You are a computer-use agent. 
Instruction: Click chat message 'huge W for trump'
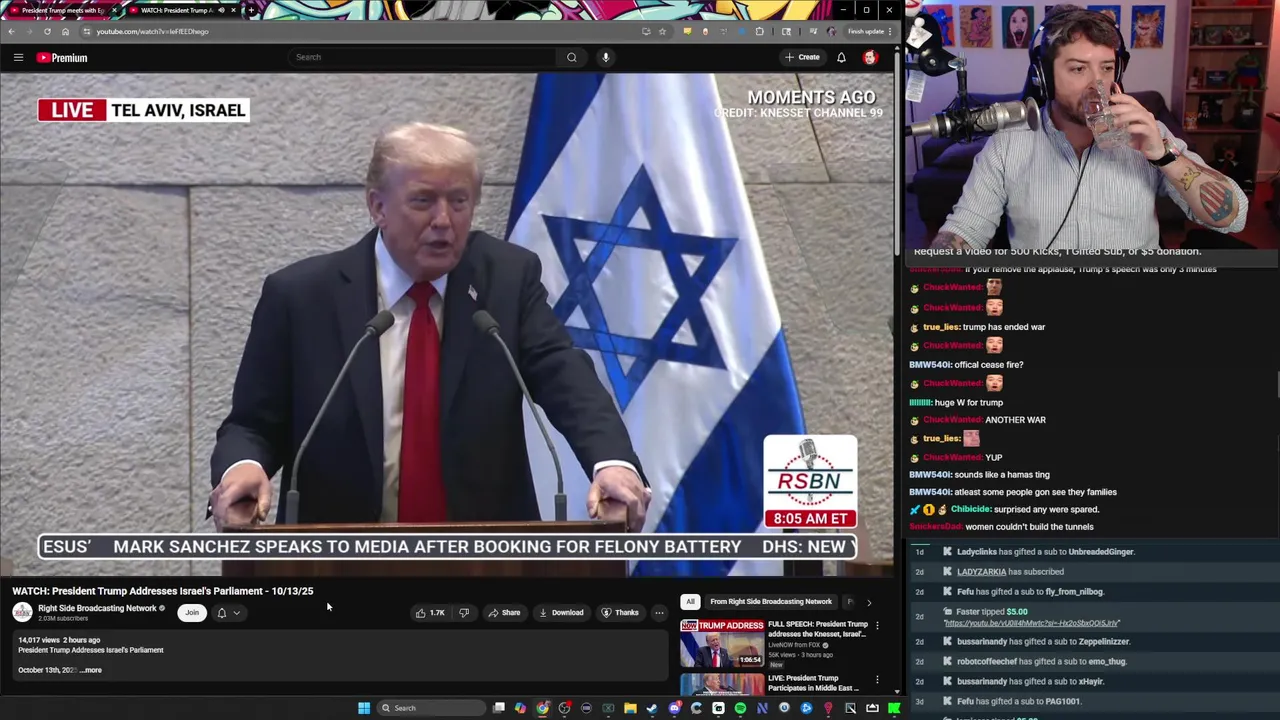pos(969,403)
